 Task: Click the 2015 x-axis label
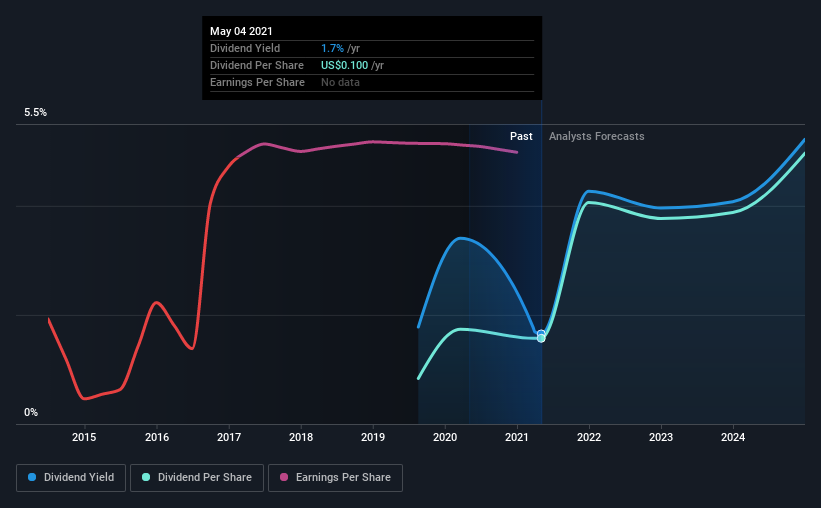click(84, 437)
